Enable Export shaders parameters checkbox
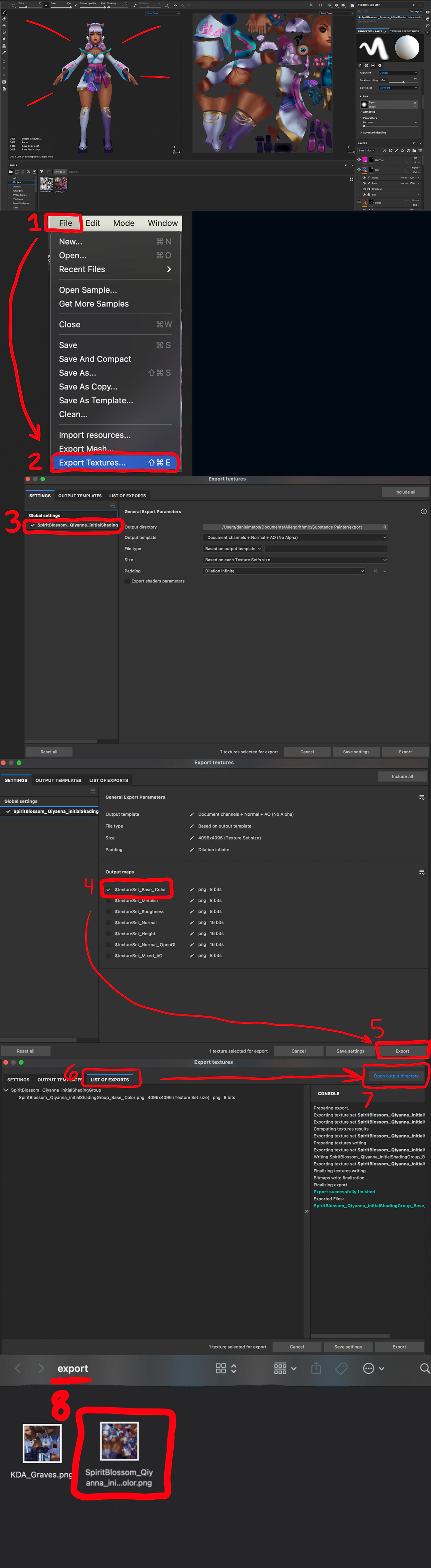The image size is (431, 1568). (x=127, y=581)
